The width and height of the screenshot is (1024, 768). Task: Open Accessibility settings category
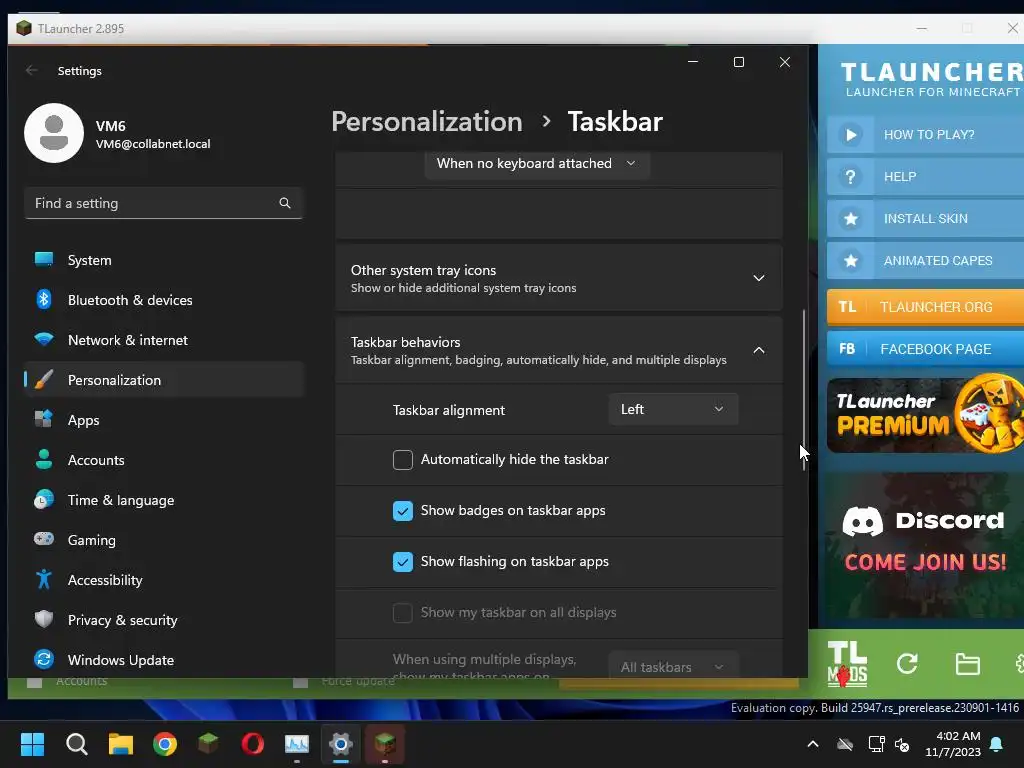(163, 579)
